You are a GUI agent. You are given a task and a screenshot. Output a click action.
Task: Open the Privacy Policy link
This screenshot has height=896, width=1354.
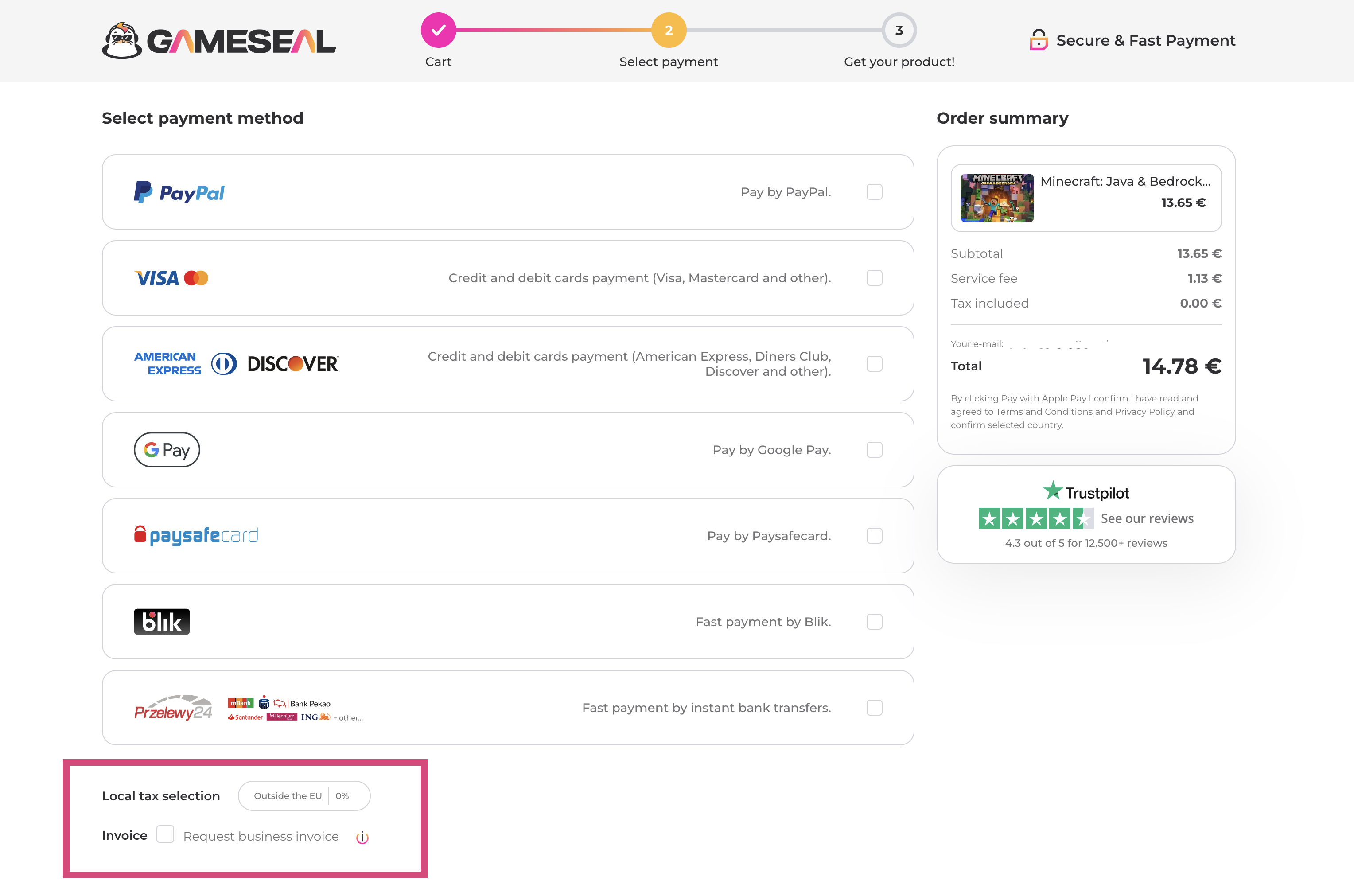point(1144,412)
